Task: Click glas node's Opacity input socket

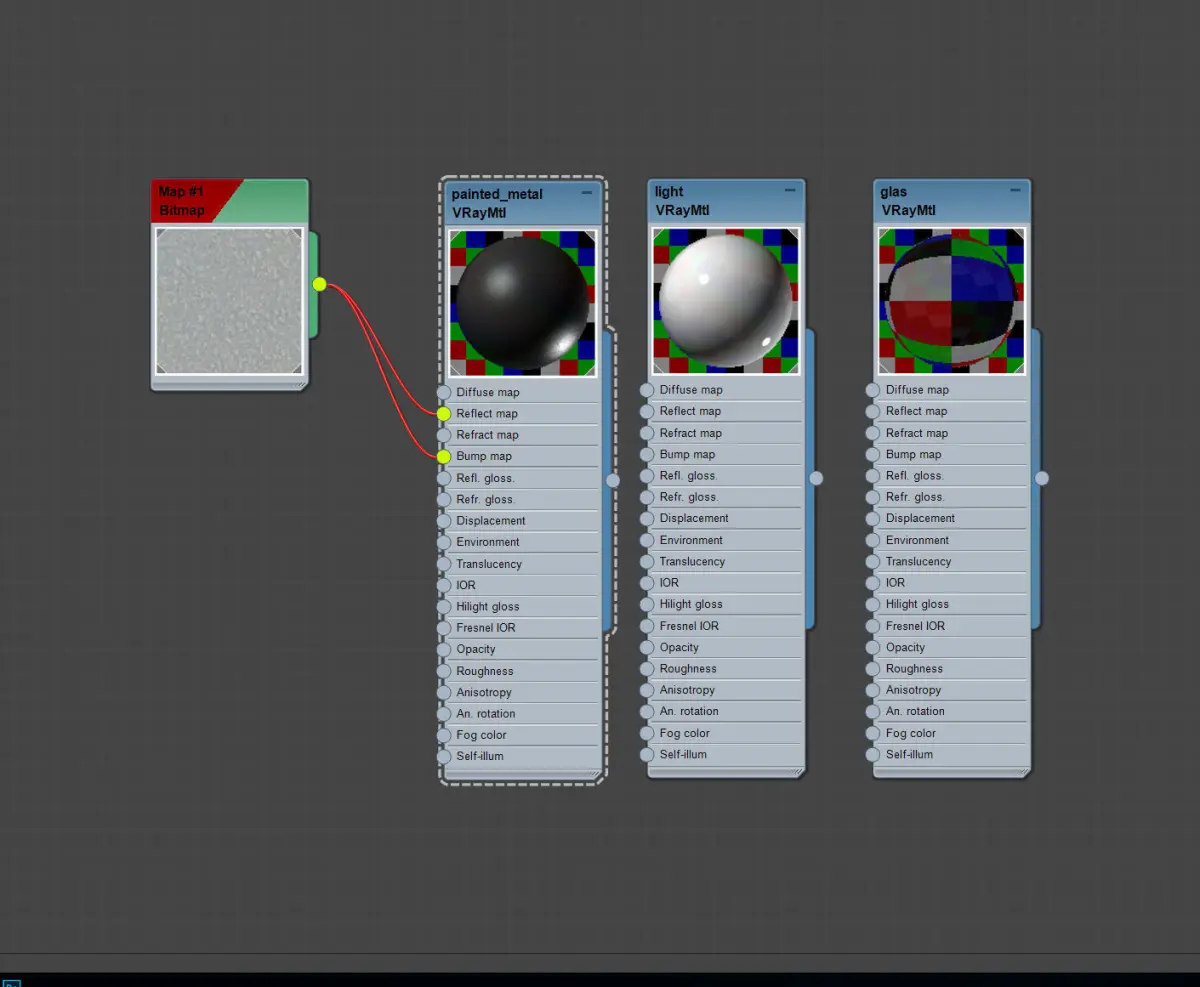Action: [873, 647]
